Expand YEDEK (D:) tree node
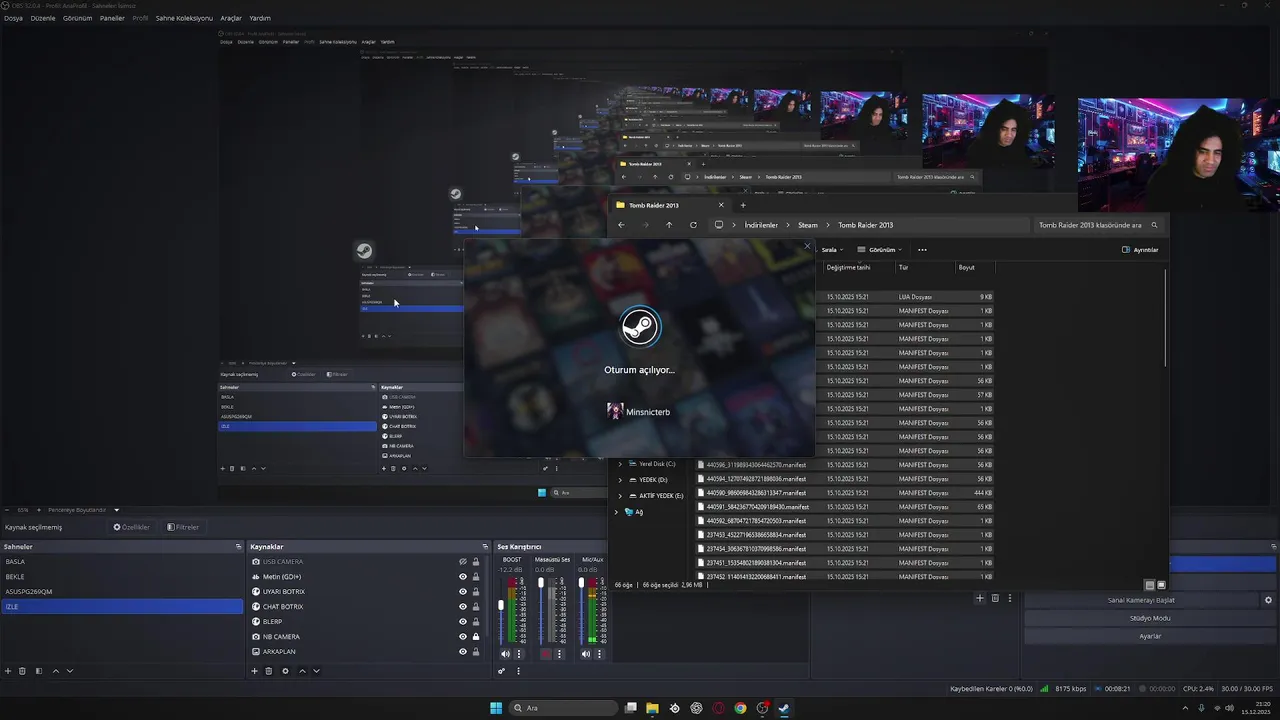1280x720 pixels. (620, 480)
